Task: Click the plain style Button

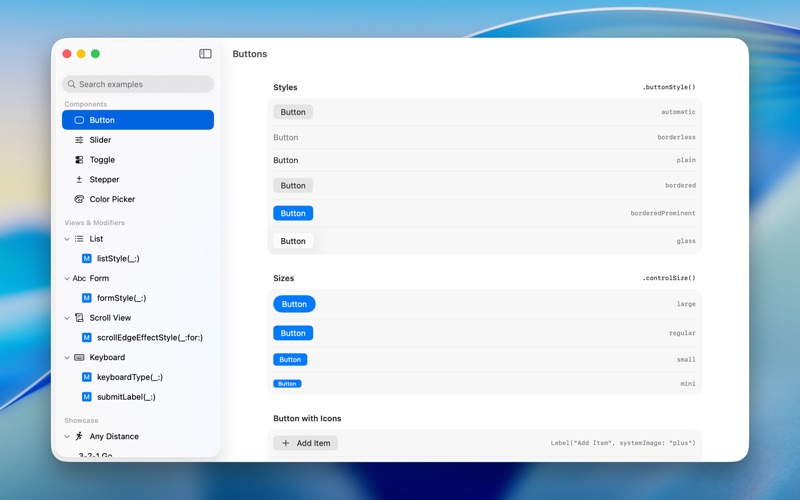Action: 286,160
